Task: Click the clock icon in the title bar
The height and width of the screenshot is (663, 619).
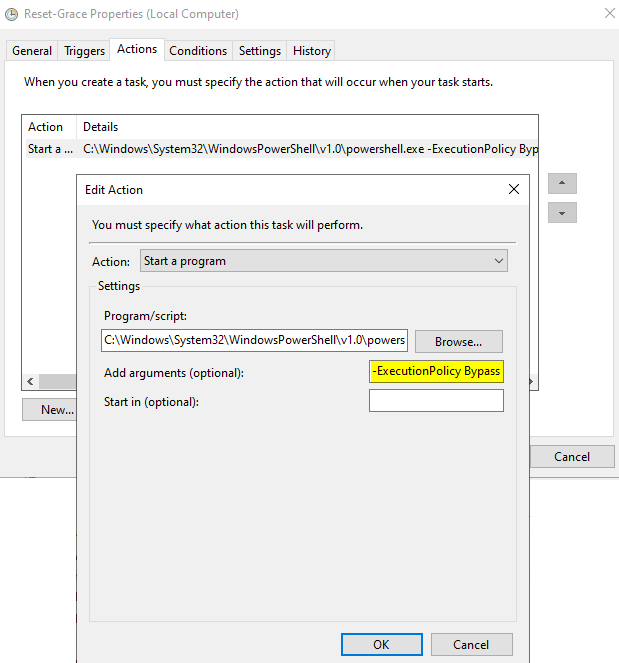Action: 11,14
